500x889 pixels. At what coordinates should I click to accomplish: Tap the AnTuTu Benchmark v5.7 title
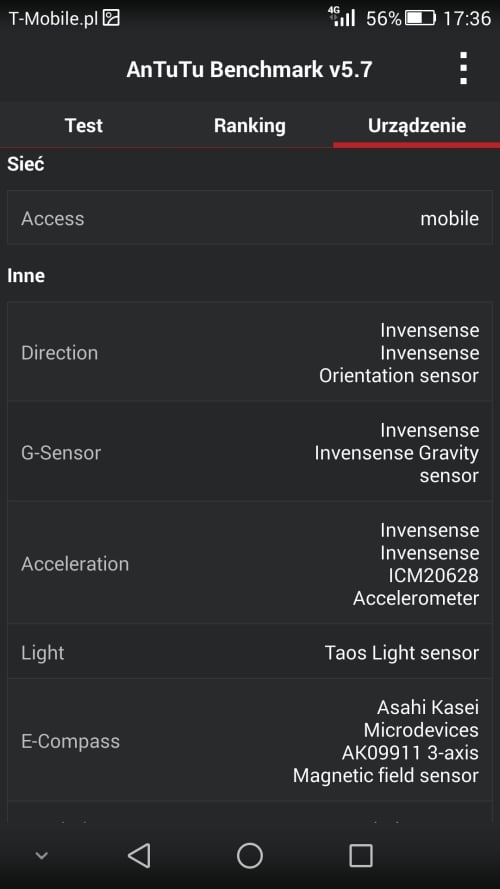[x=249, y=69]
